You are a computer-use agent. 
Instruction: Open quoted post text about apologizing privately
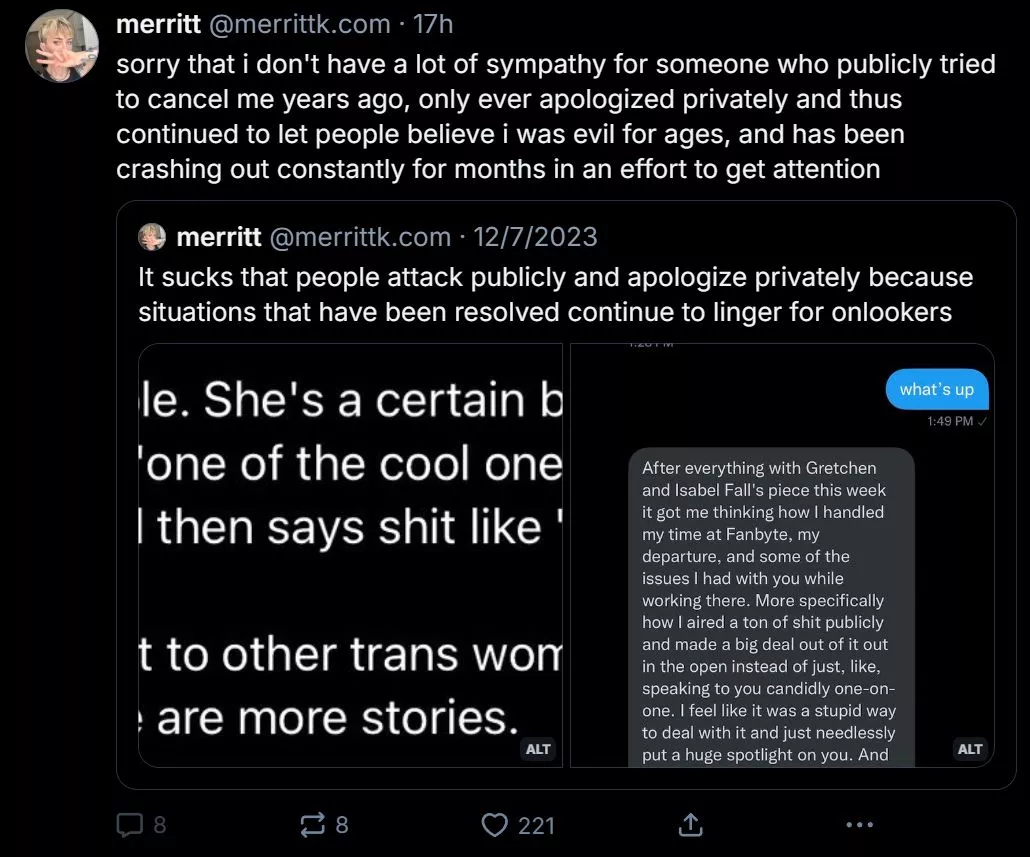point(555,294)
